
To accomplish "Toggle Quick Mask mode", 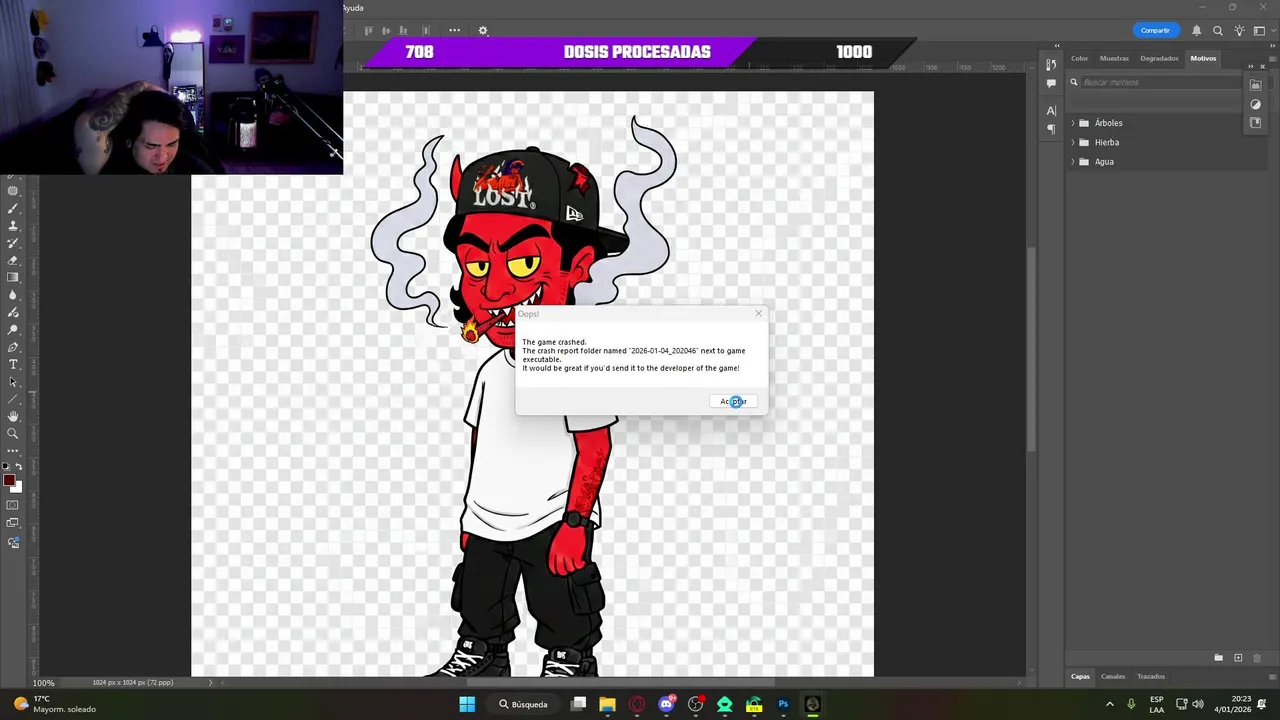I will pos(13,505).
